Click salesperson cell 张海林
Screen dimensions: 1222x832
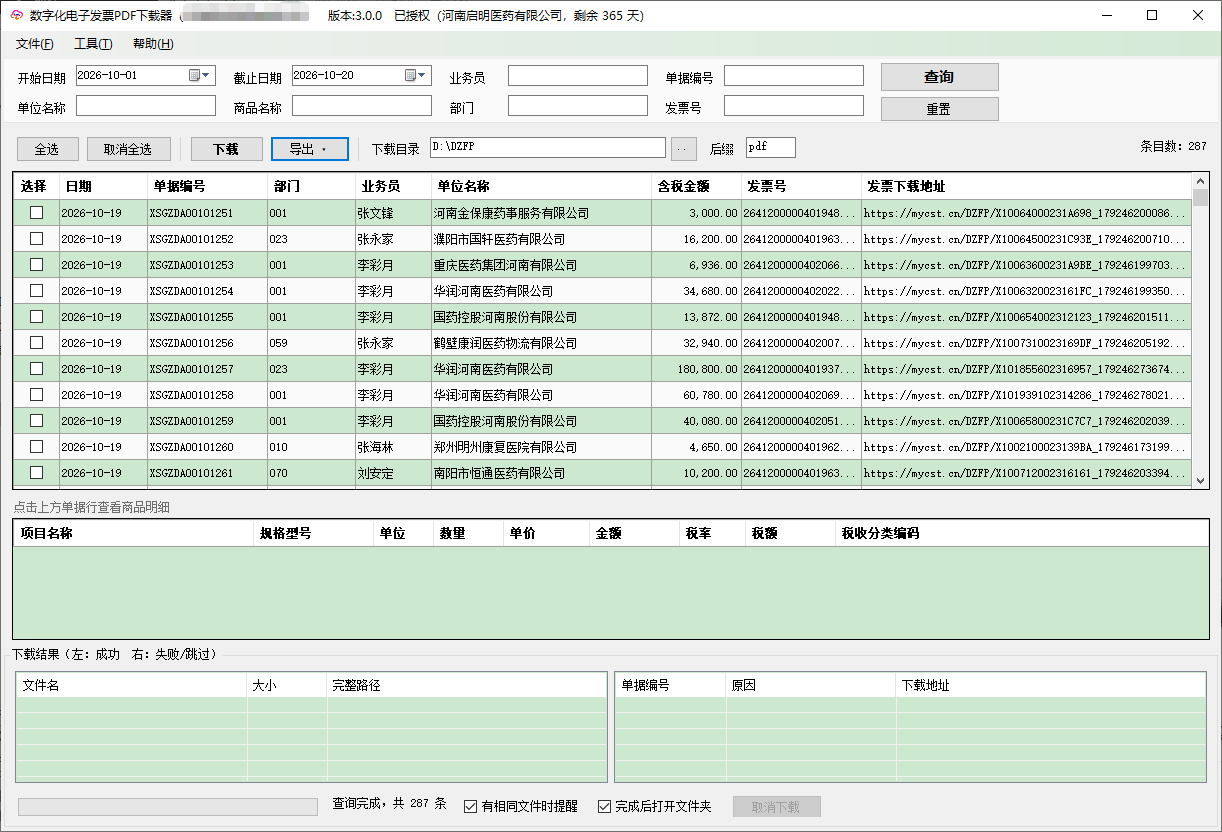[x=394, y=447]
